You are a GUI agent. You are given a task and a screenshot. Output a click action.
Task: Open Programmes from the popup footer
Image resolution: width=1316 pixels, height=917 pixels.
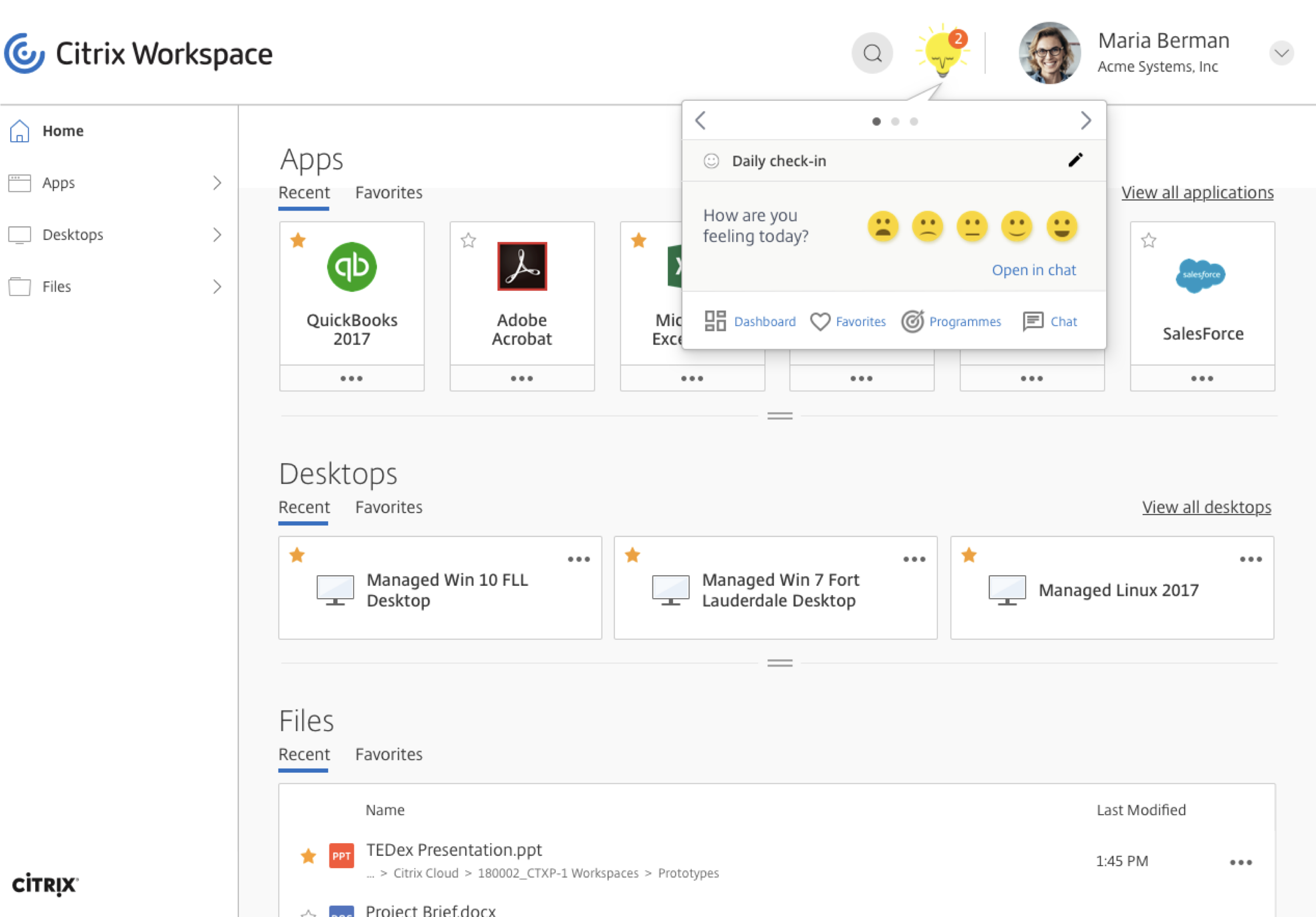point(951,321)
